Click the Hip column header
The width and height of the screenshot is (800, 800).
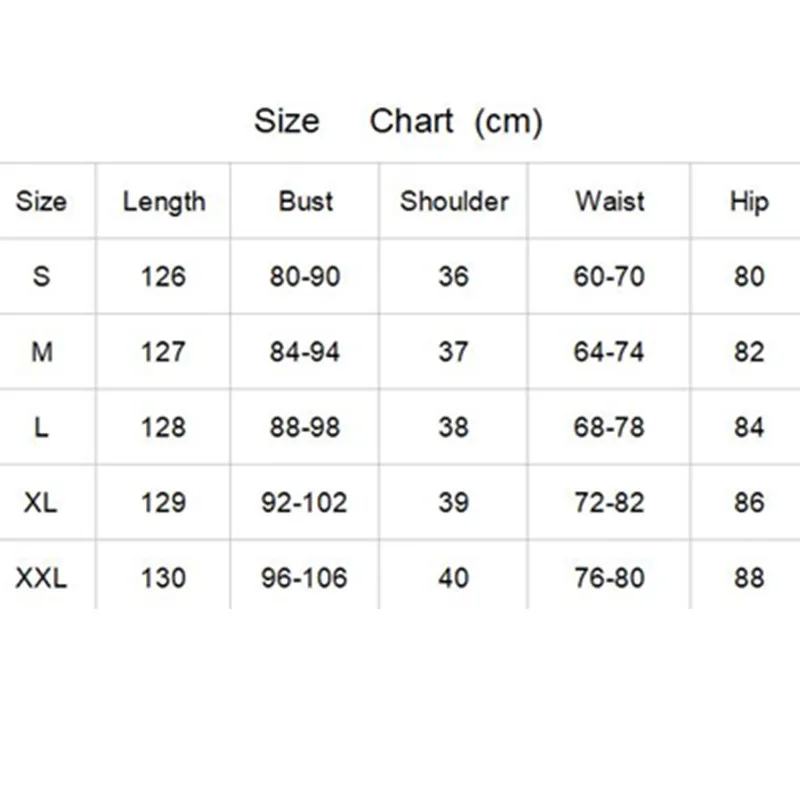pyautogui.click(x=748, y=201)
